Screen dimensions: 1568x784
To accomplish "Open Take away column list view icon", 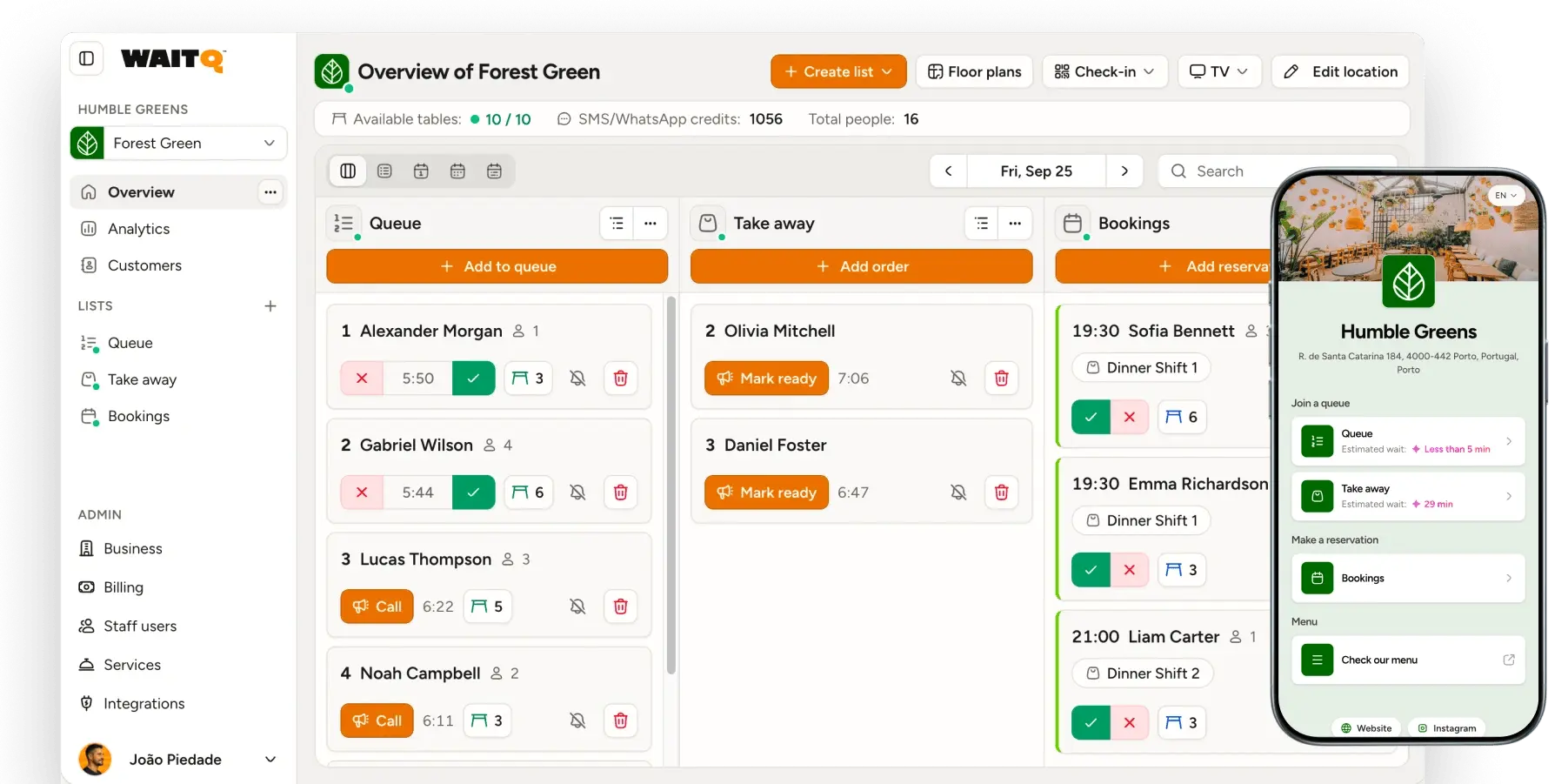I will pyautogui.click(x=982, y=224).
